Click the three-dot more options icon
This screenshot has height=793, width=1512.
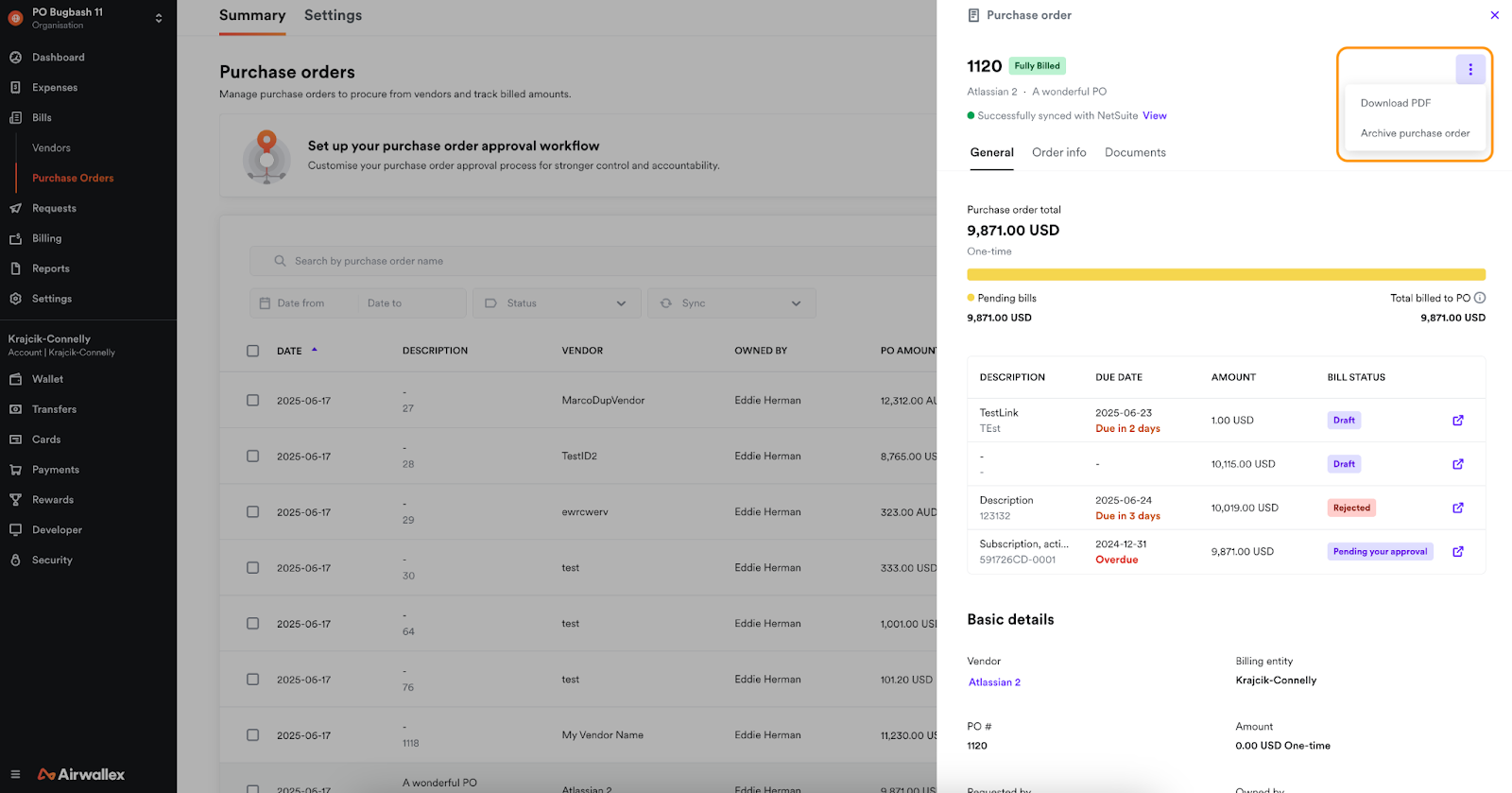point(1469,69)
